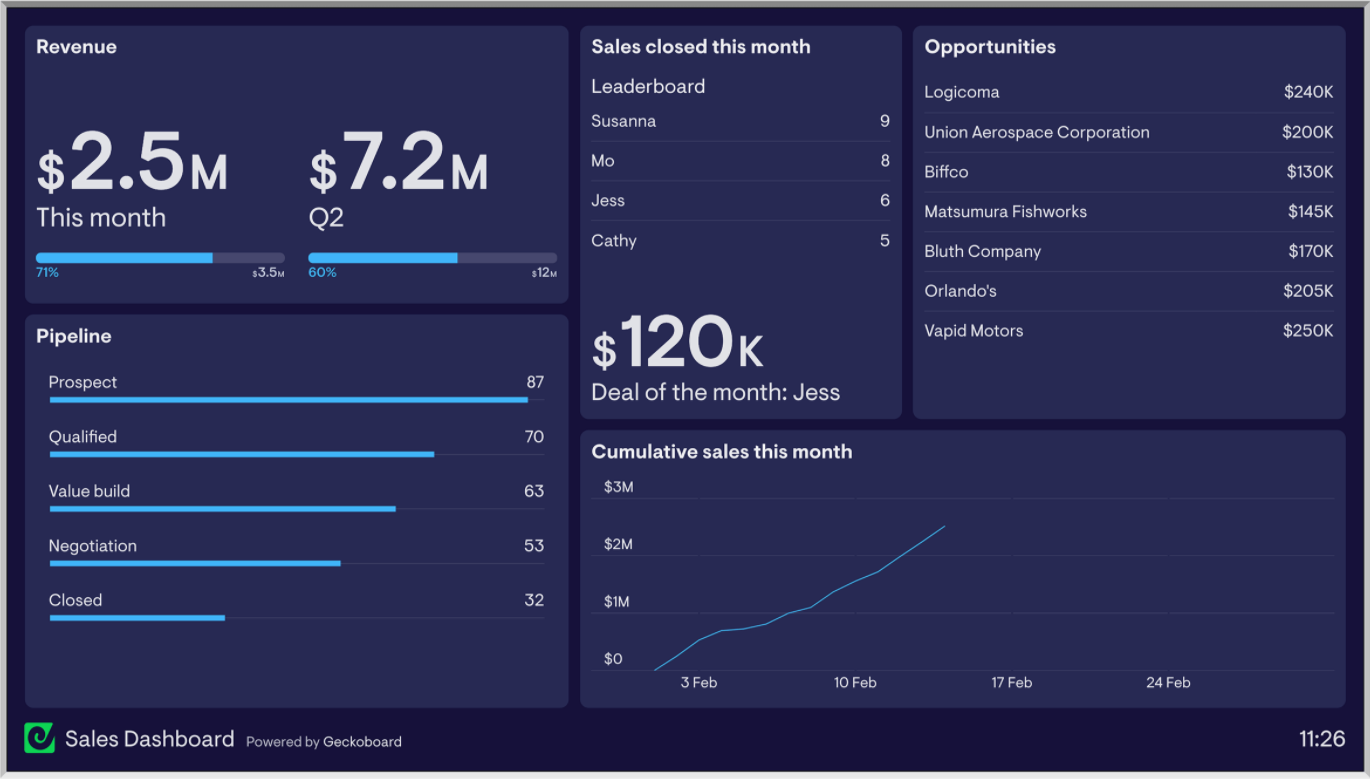Select Matsumura Fishworks opportunity
The image size is (1370, 779).
tap(1129, 212)
